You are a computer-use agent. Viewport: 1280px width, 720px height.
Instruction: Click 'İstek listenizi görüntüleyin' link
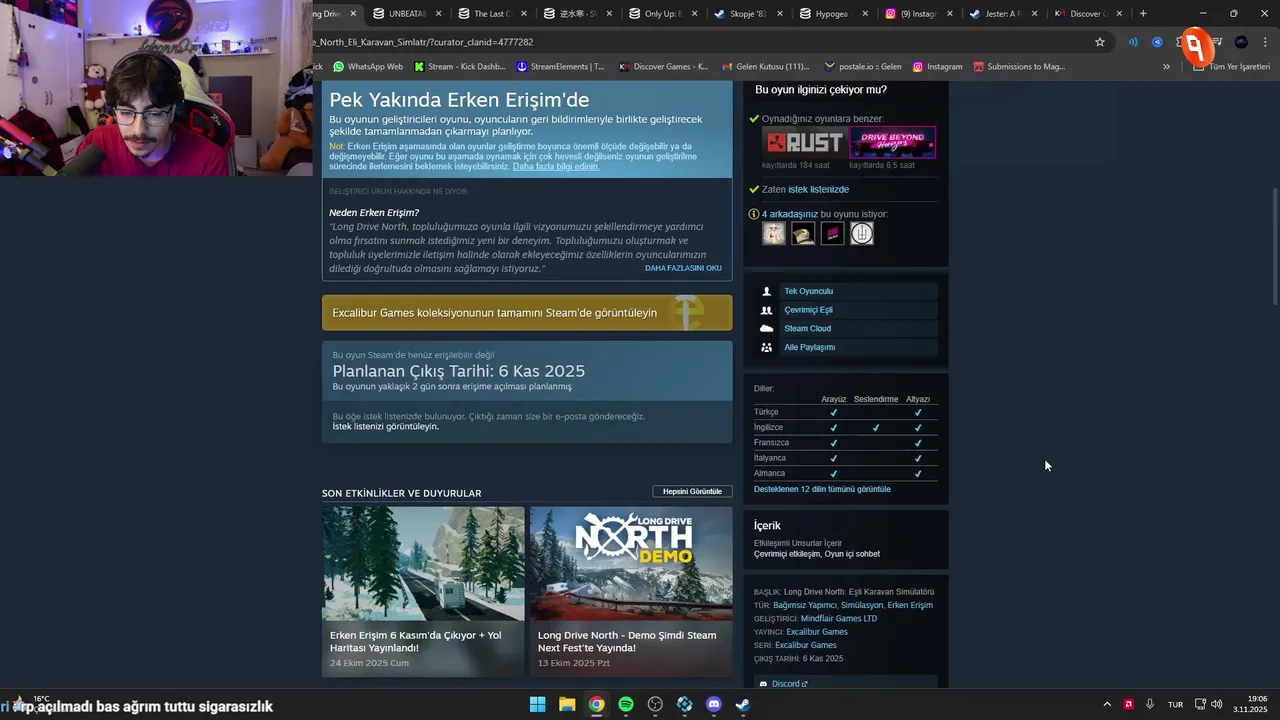click(x=385, y=426)
